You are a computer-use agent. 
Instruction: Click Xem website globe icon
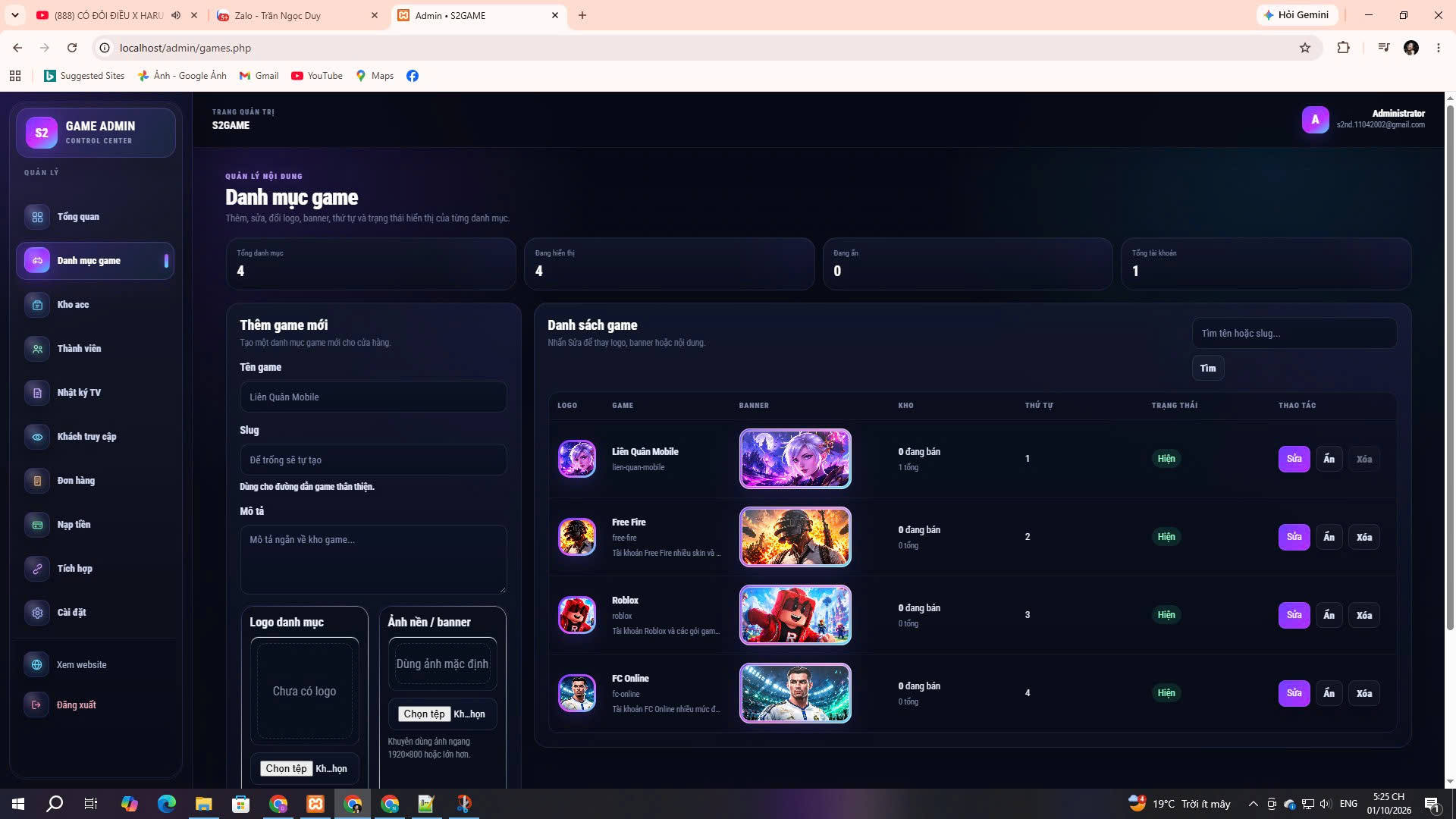point(36,665)
